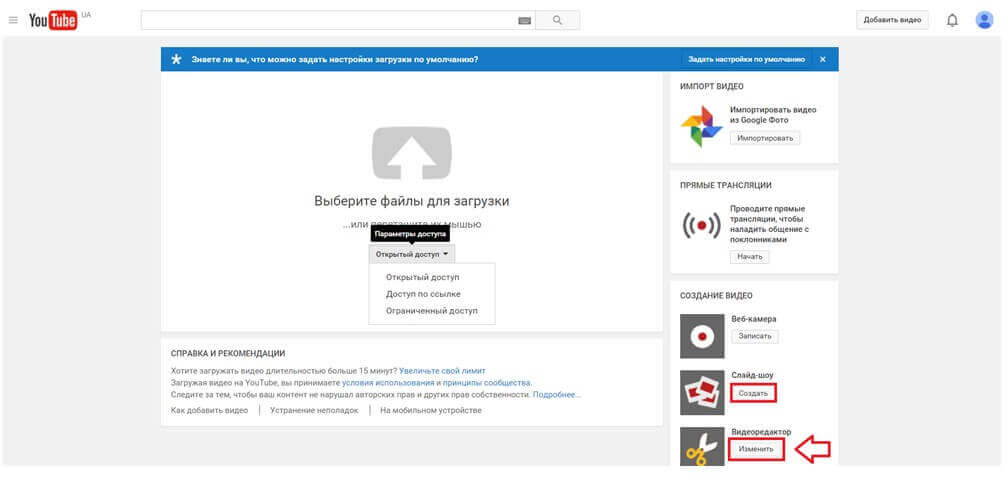
Task: Click the Google Photos pinwheel icon
Action: [x=701, y=126]
